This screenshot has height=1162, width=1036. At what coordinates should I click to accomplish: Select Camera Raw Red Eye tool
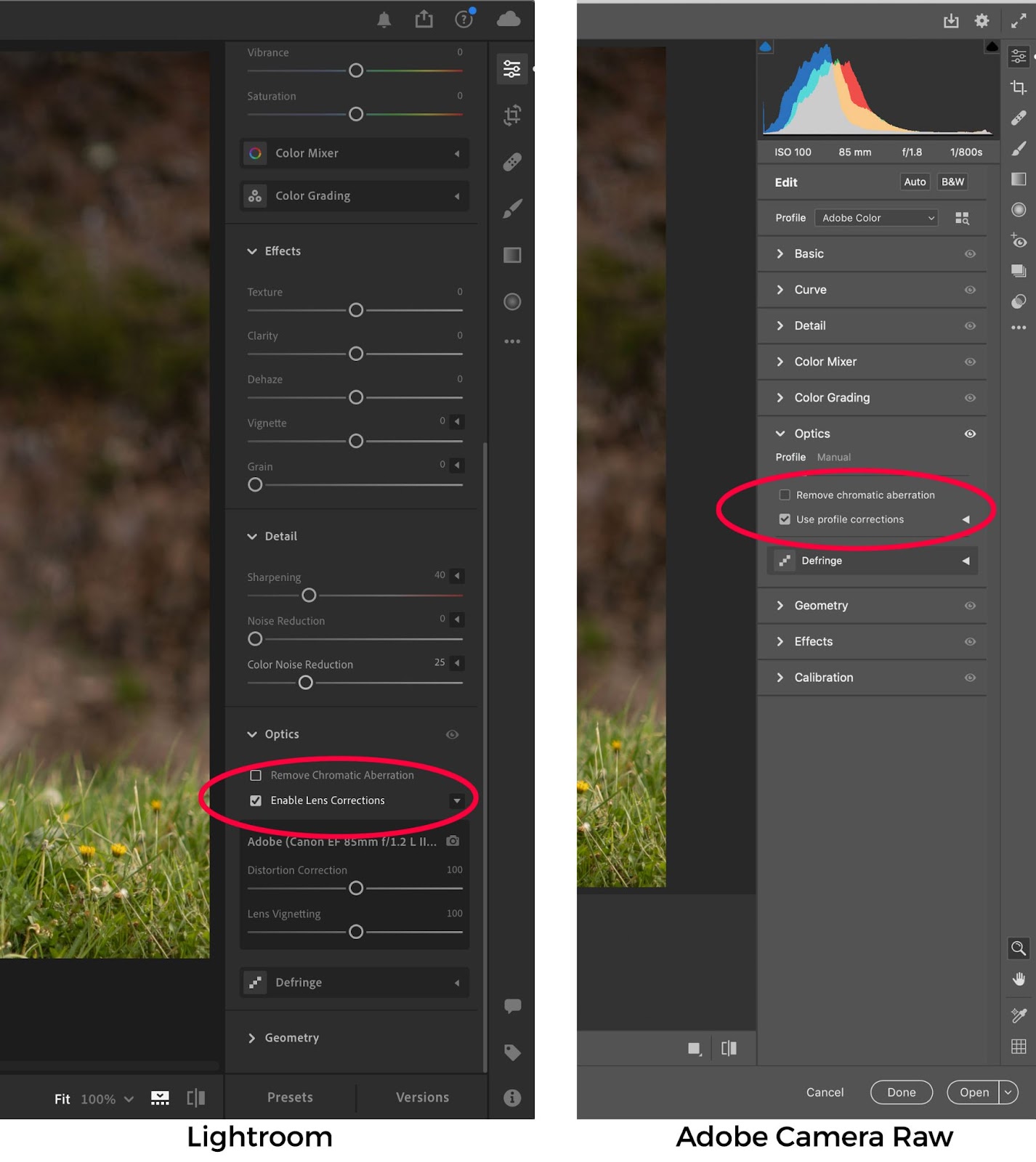coord(1019,240)
